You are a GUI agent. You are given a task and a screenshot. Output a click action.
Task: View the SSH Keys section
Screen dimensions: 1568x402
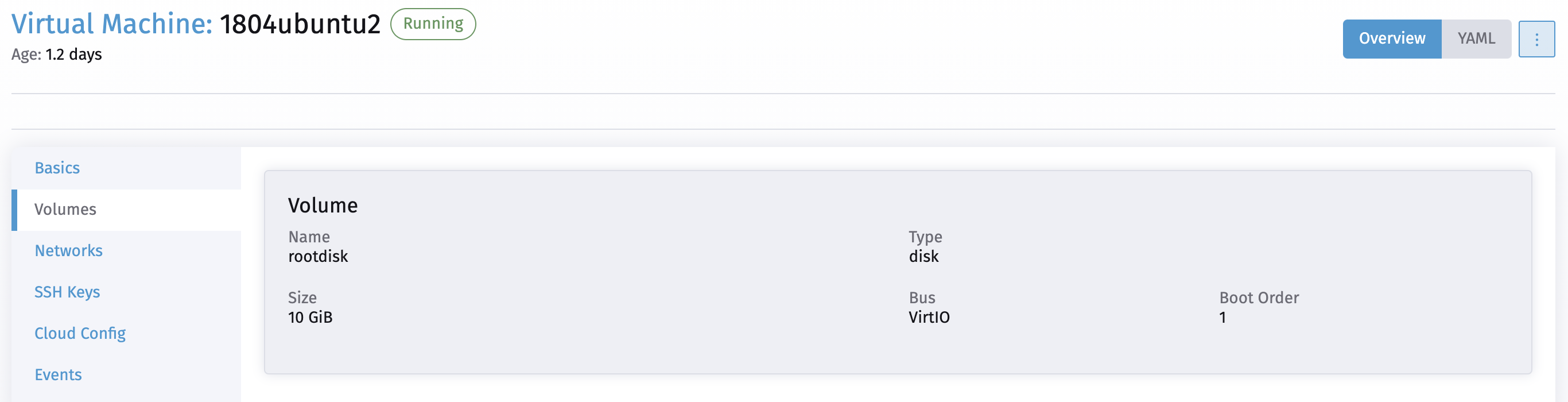click(x=67, y=292)
